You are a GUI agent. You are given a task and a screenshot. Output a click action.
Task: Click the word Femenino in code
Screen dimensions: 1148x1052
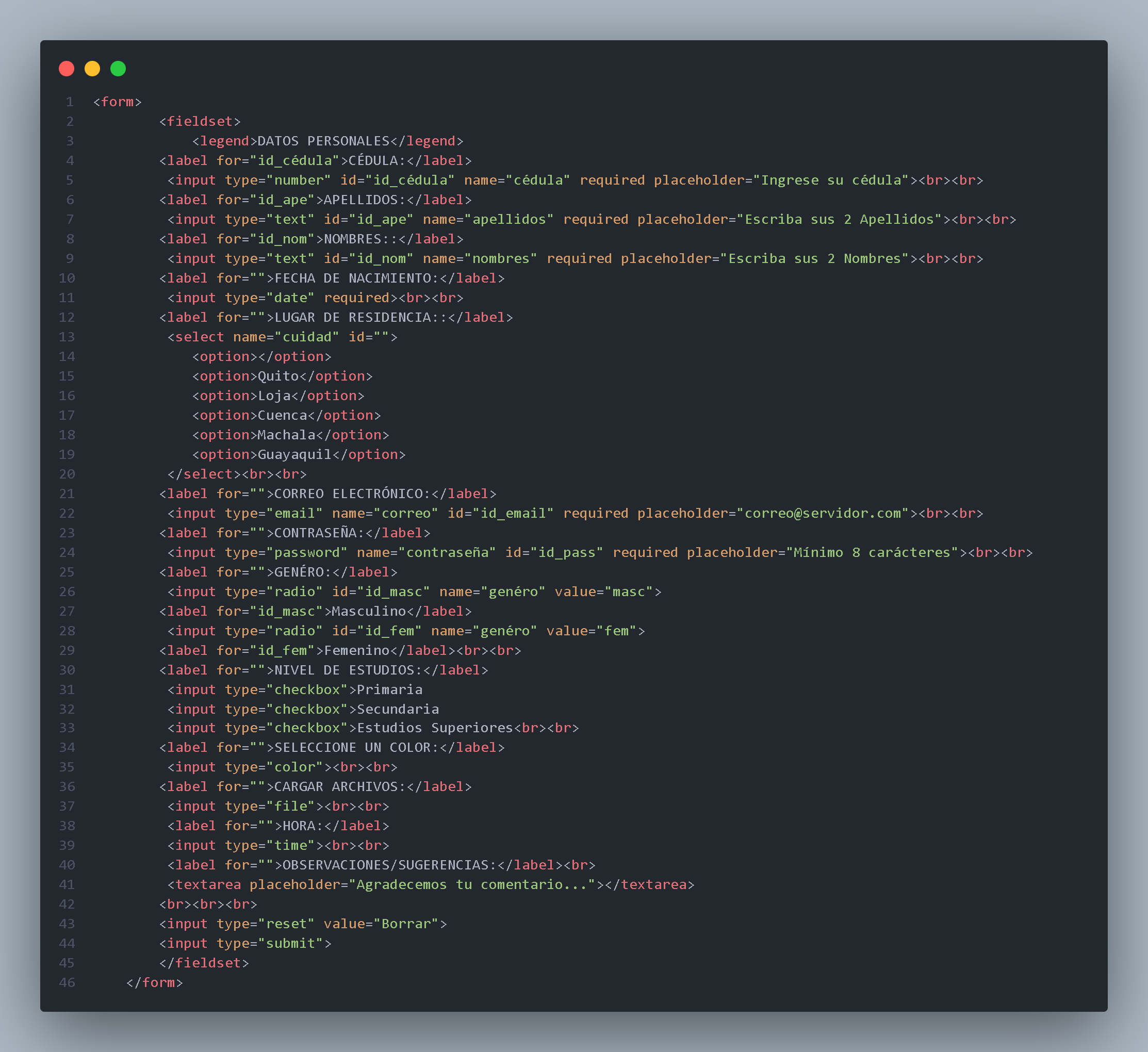[357, 651]
